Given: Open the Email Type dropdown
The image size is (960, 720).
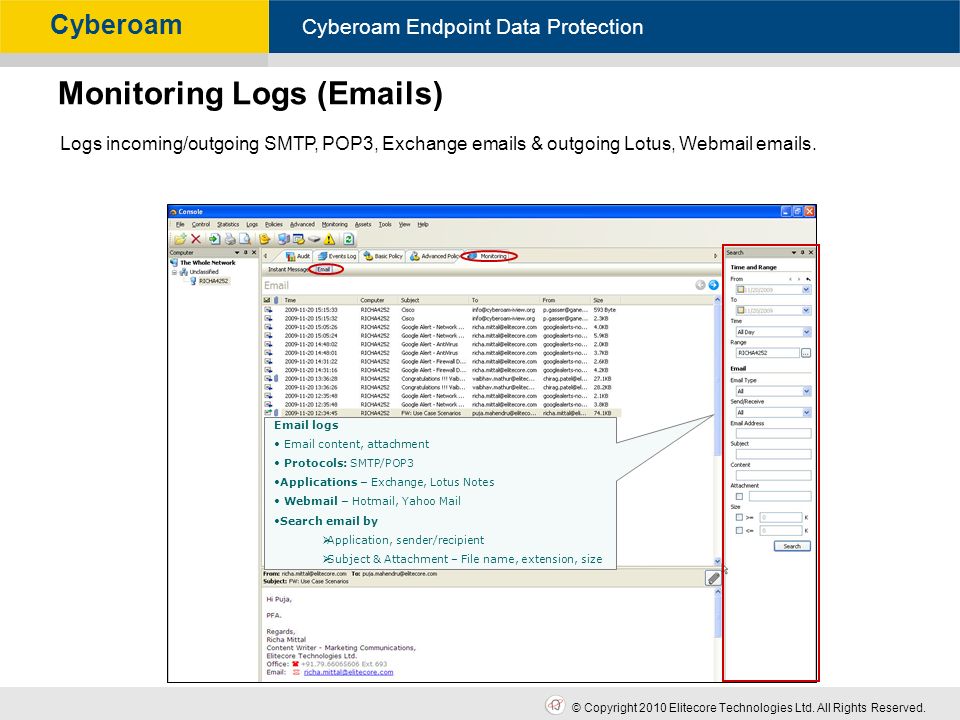Looking at the screenshot, I should pyautogui.click(x=806, y=391).
